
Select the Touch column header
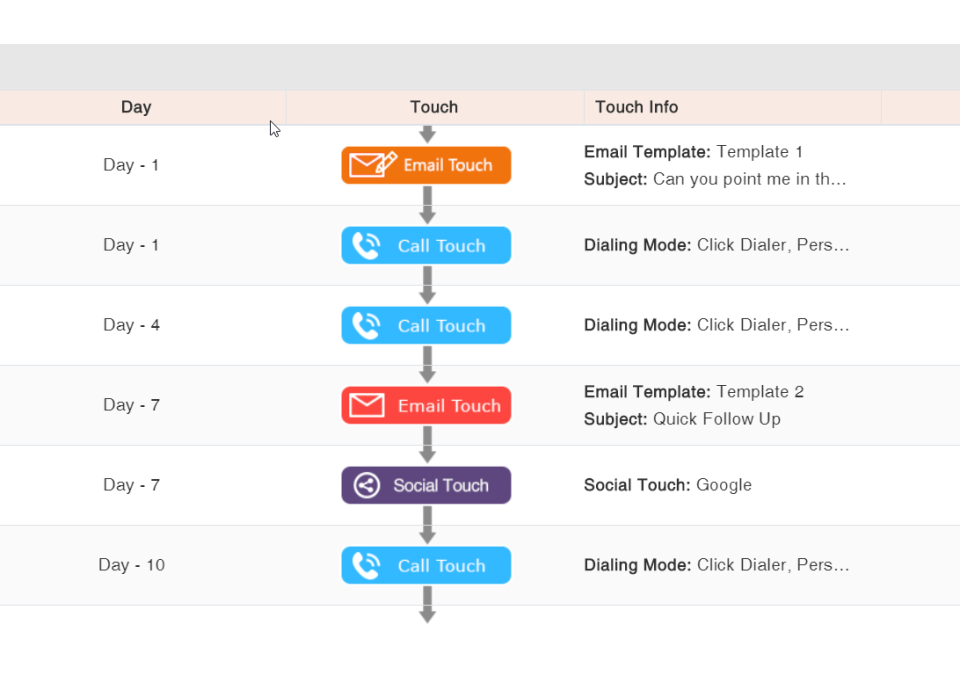(433, 107)
